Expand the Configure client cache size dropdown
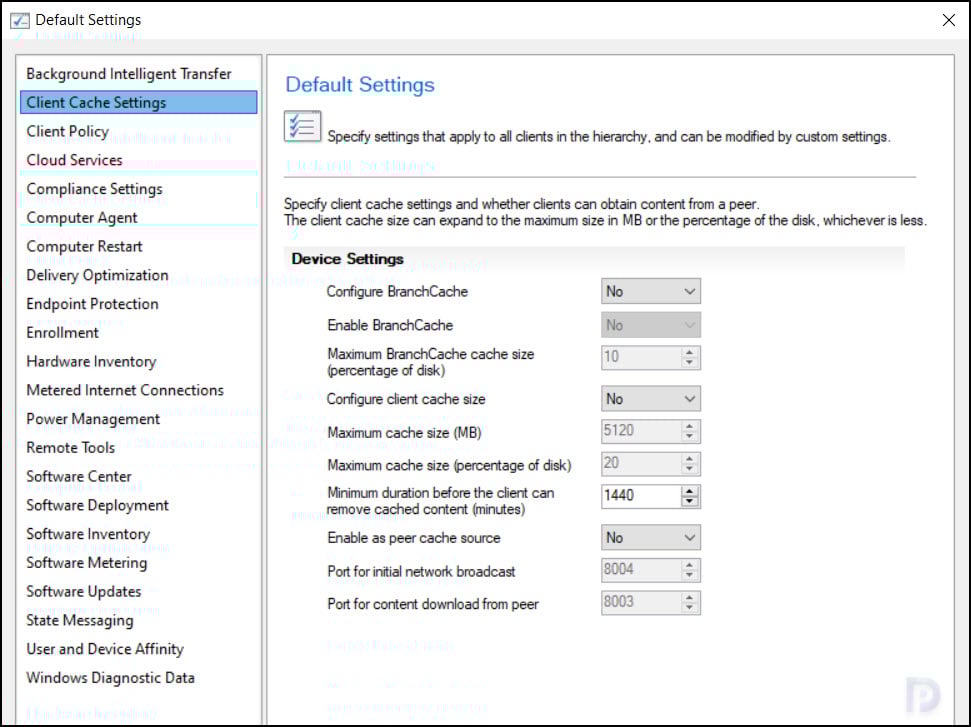971x727 pixels. pyautogui.click(x=651, y=399)
